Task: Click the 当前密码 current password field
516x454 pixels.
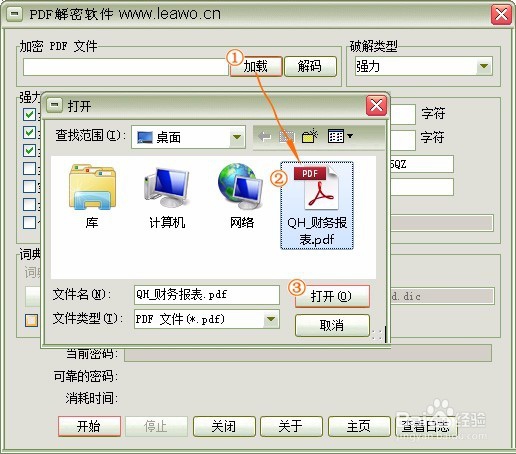Action: click(308, 353)
